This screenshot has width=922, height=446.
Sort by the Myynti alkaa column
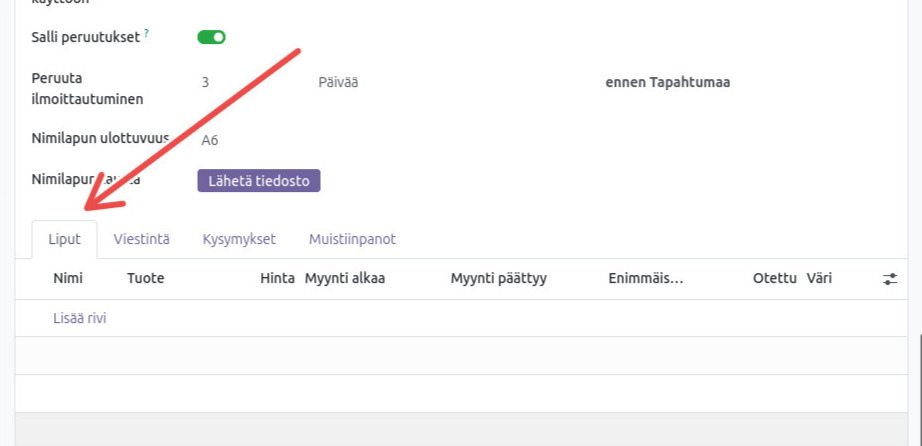(344, 279)
